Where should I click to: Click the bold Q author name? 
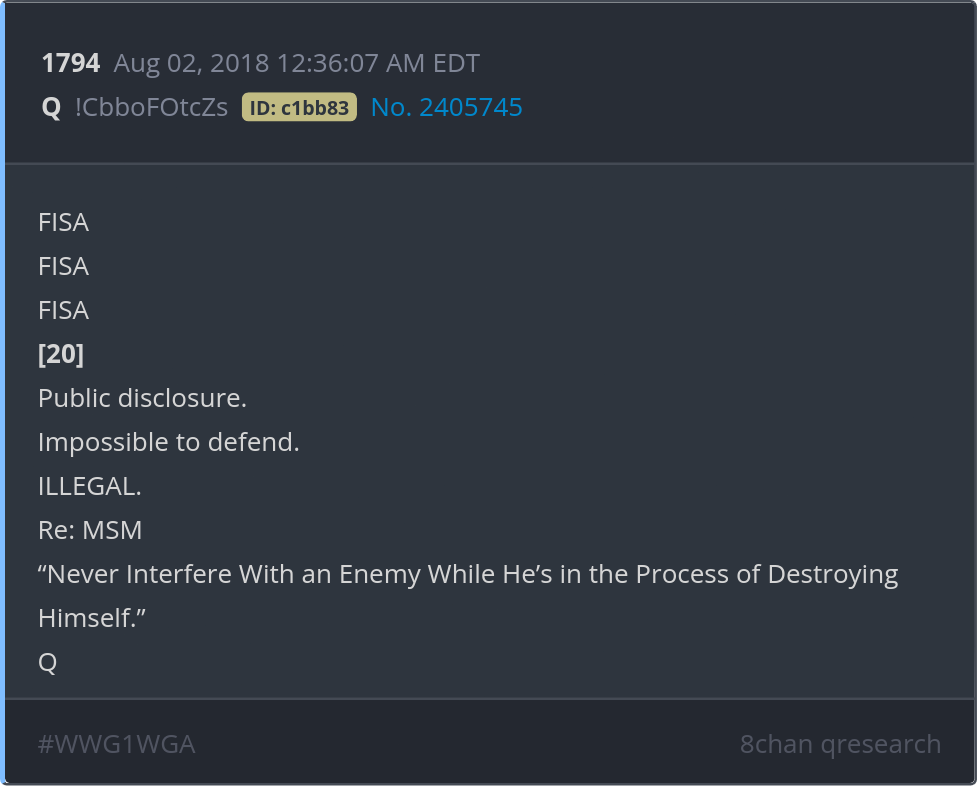point(51,107)
